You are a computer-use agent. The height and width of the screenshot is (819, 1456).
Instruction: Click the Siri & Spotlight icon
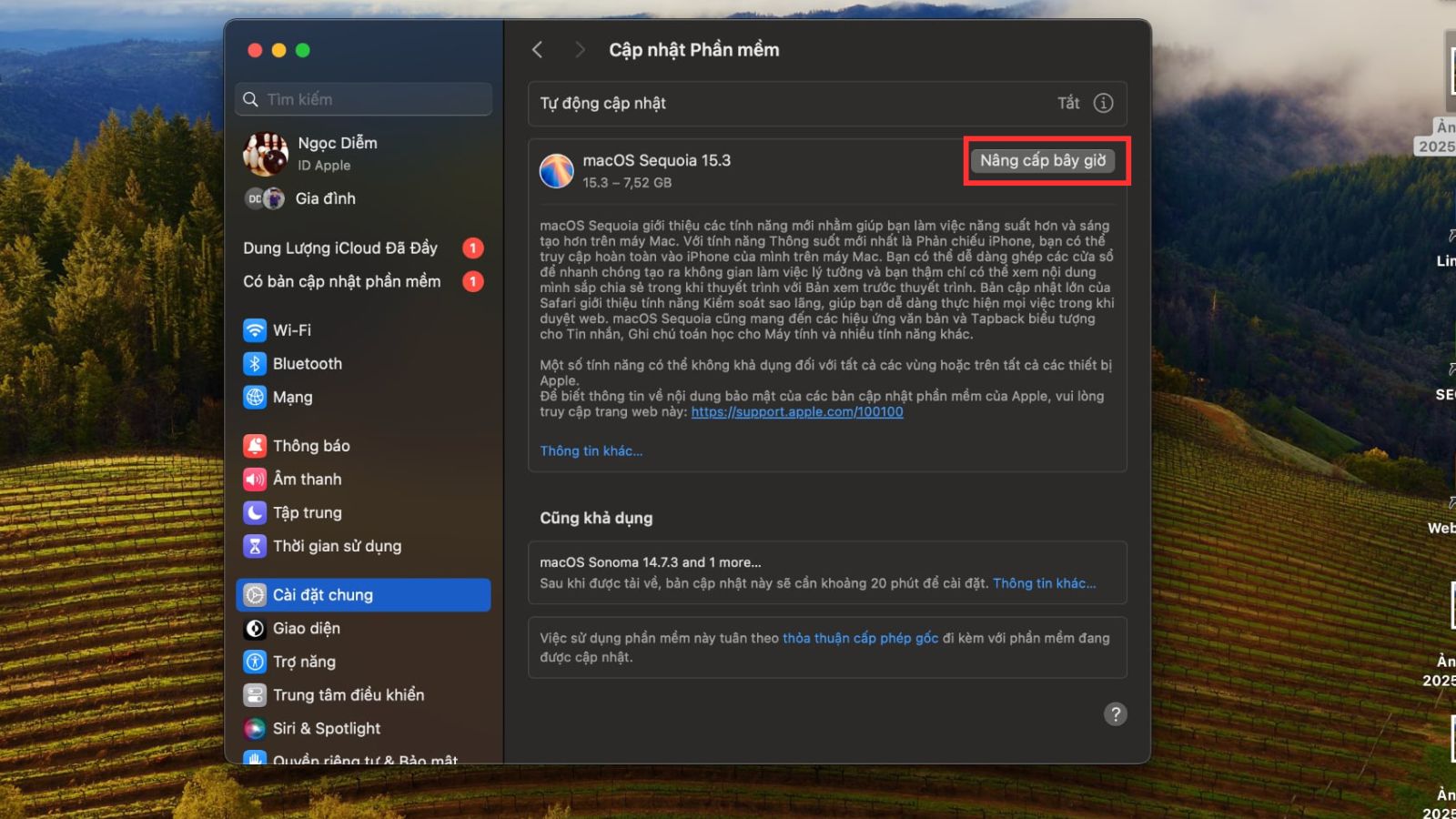255,729
